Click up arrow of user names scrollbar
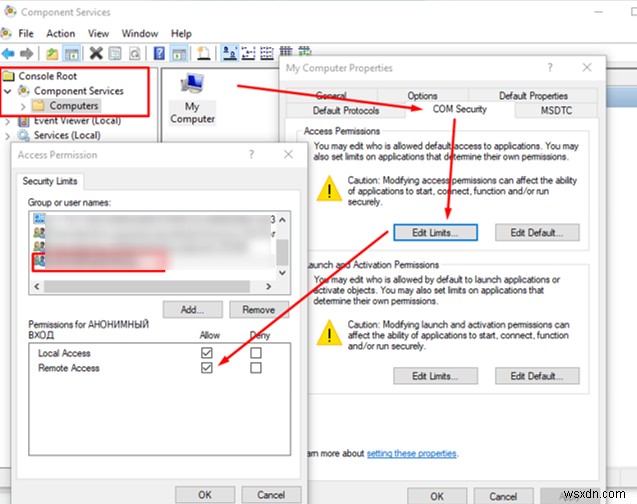 point(282,220)
